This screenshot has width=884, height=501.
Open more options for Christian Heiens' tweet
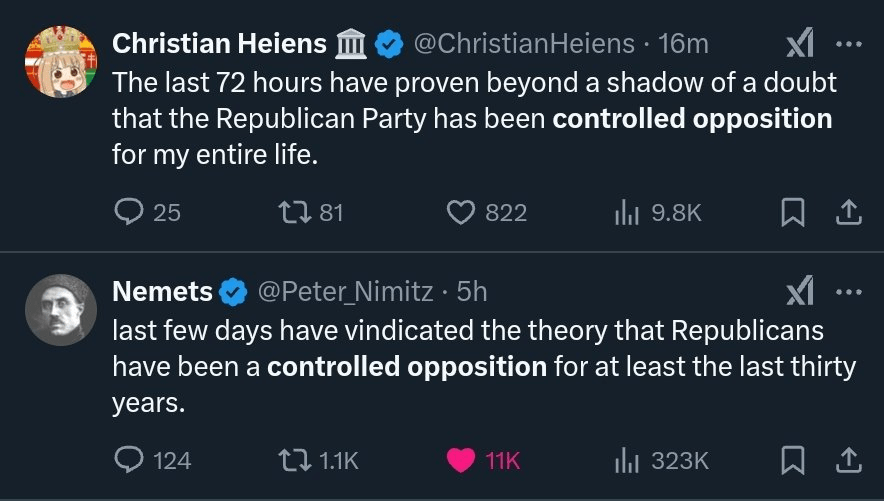847,44
